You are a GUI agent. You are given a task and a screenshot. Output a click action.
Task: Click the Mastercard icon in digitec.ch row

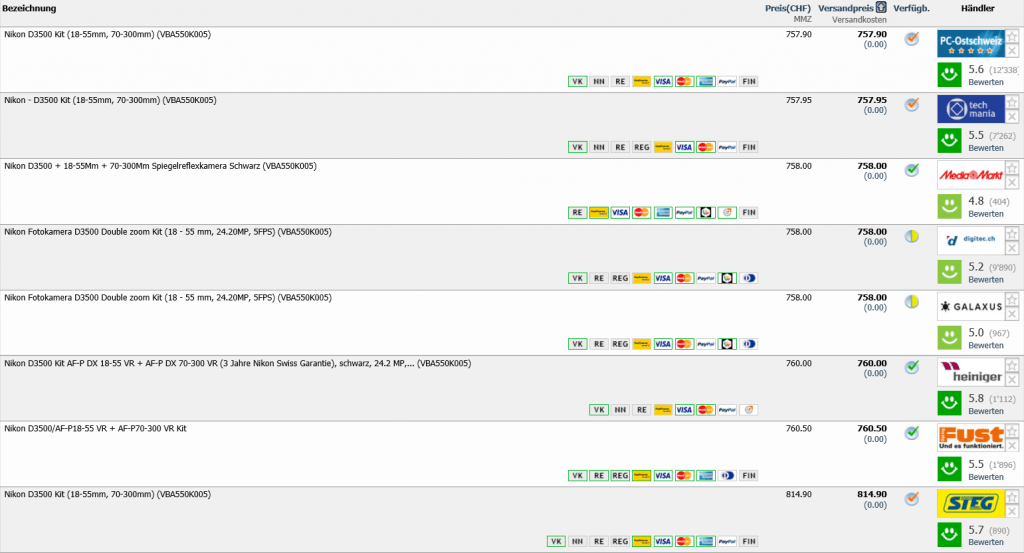point(684,278)
